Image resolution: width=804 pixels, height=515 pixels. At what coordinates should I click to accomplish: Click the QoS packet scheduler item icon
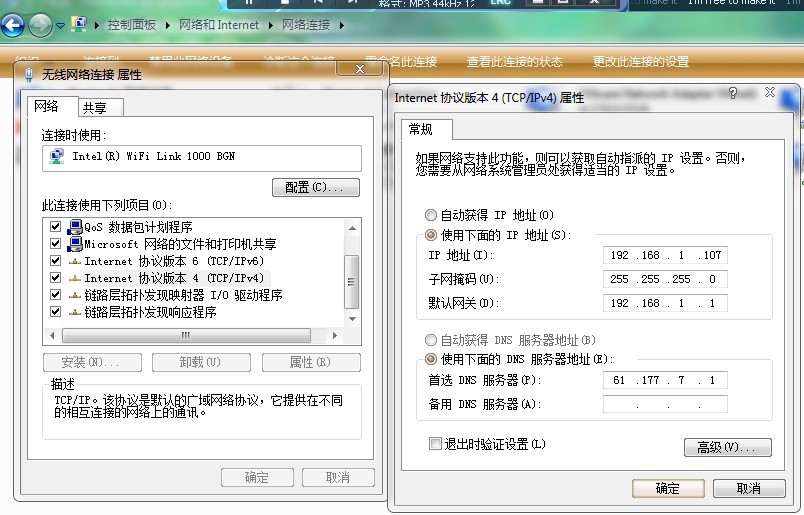pos(74,227)
